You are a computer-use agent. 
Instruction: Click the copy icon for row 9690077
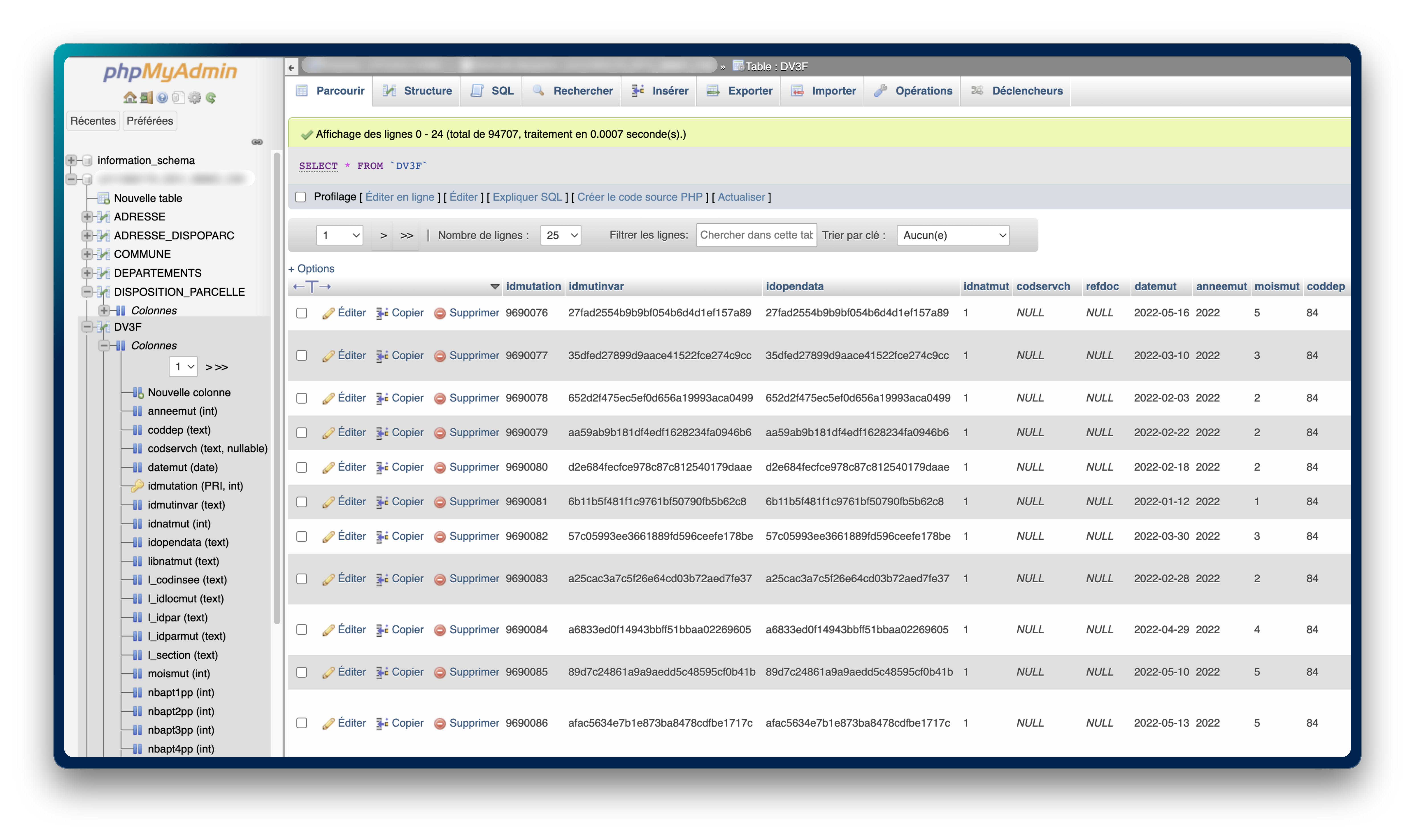coord(382,356)
